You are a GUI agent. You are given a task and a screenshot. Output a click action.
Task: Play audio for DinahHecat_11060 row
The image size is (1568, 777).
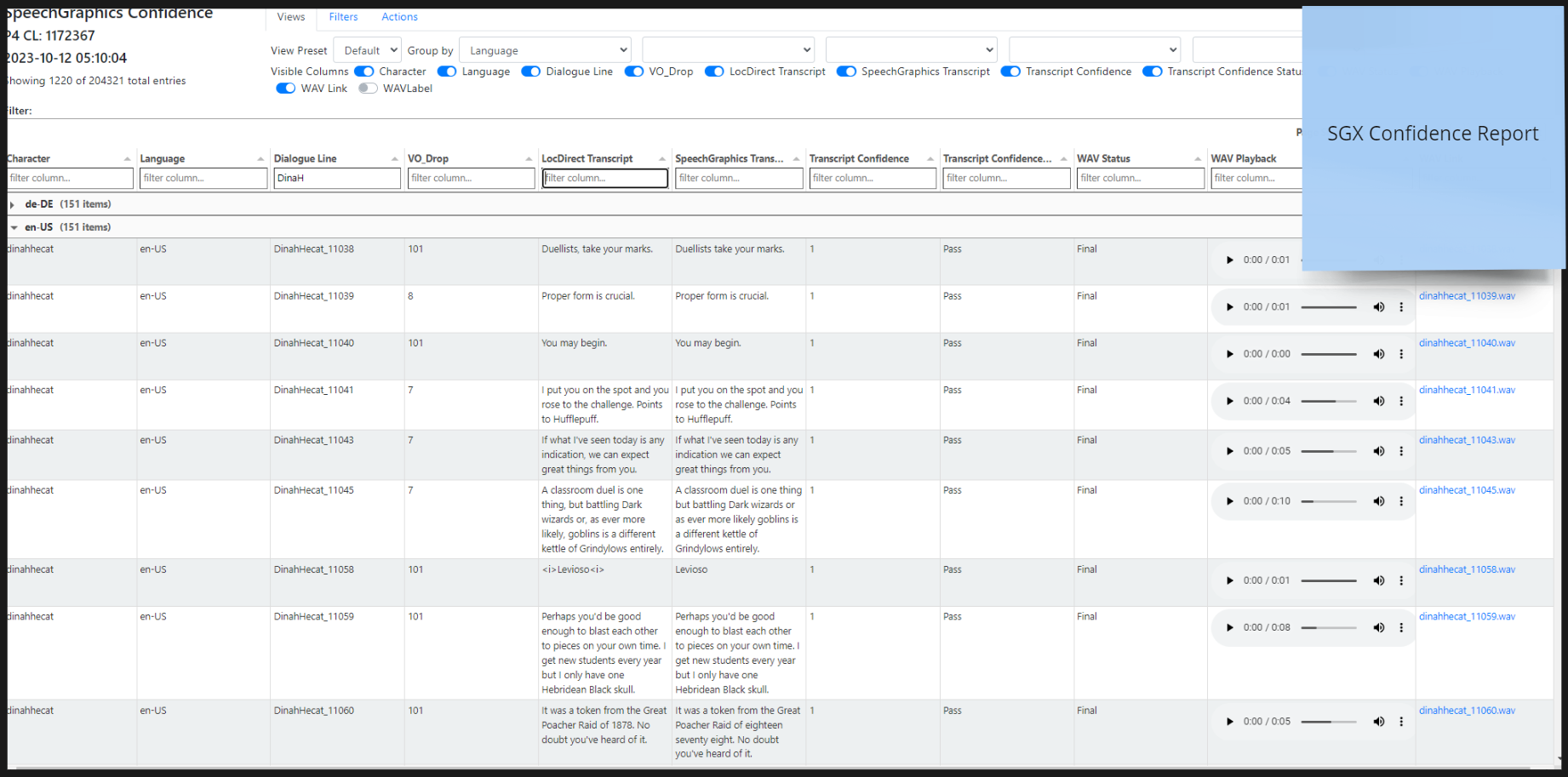click(x=1229, y=722)
